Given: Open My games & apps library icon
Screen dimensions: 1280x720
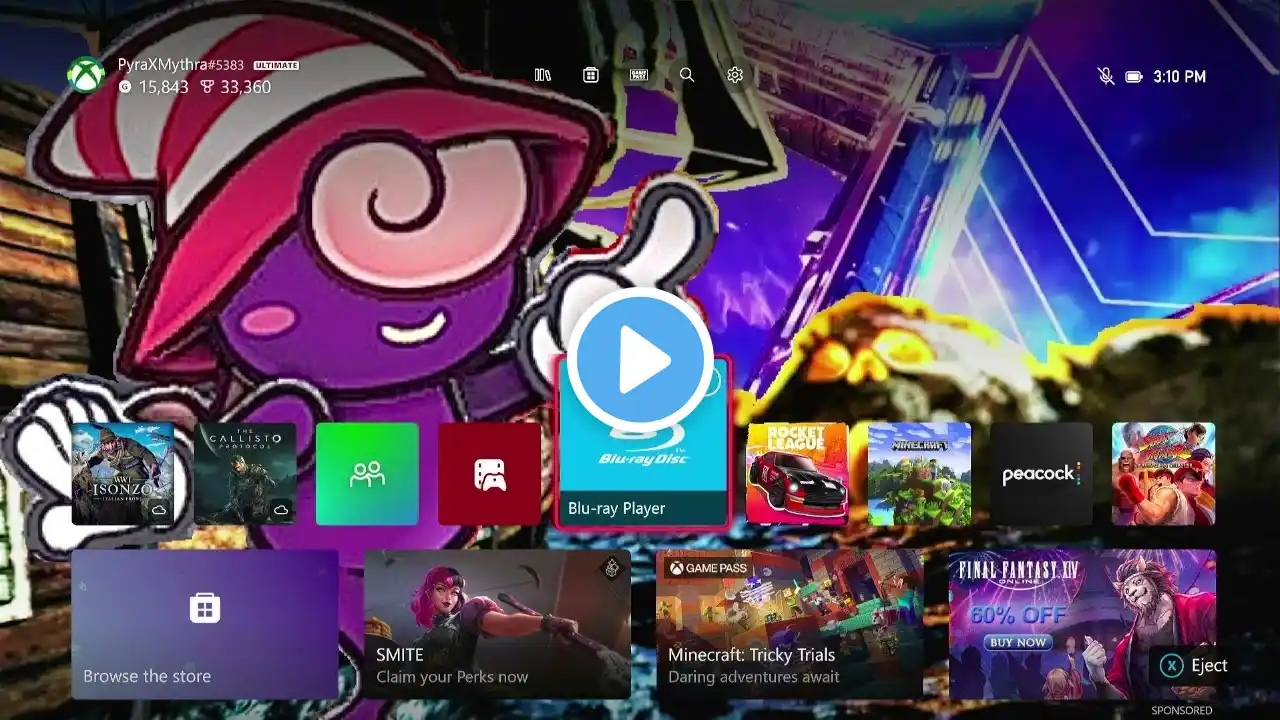Looking at the screenshot, I should [x=543, y=75].
